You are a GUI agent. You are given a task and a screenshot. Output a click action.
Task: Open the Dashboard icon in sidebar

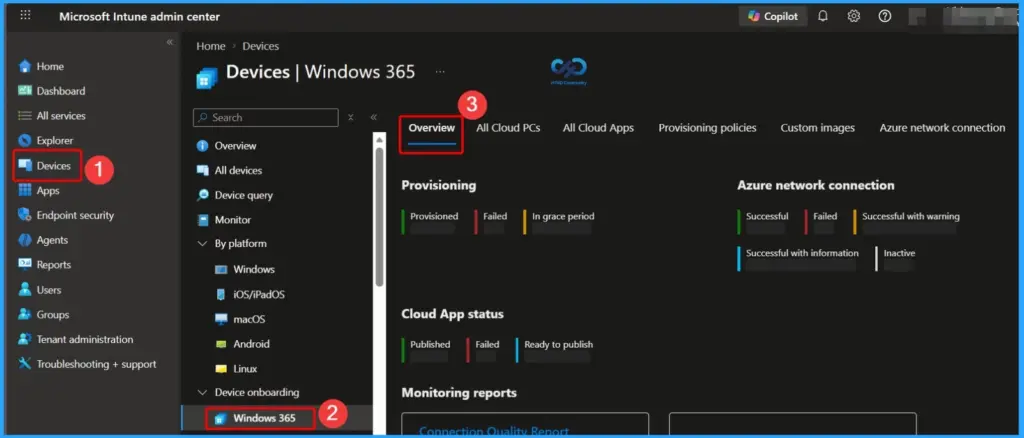click(25, 91)
